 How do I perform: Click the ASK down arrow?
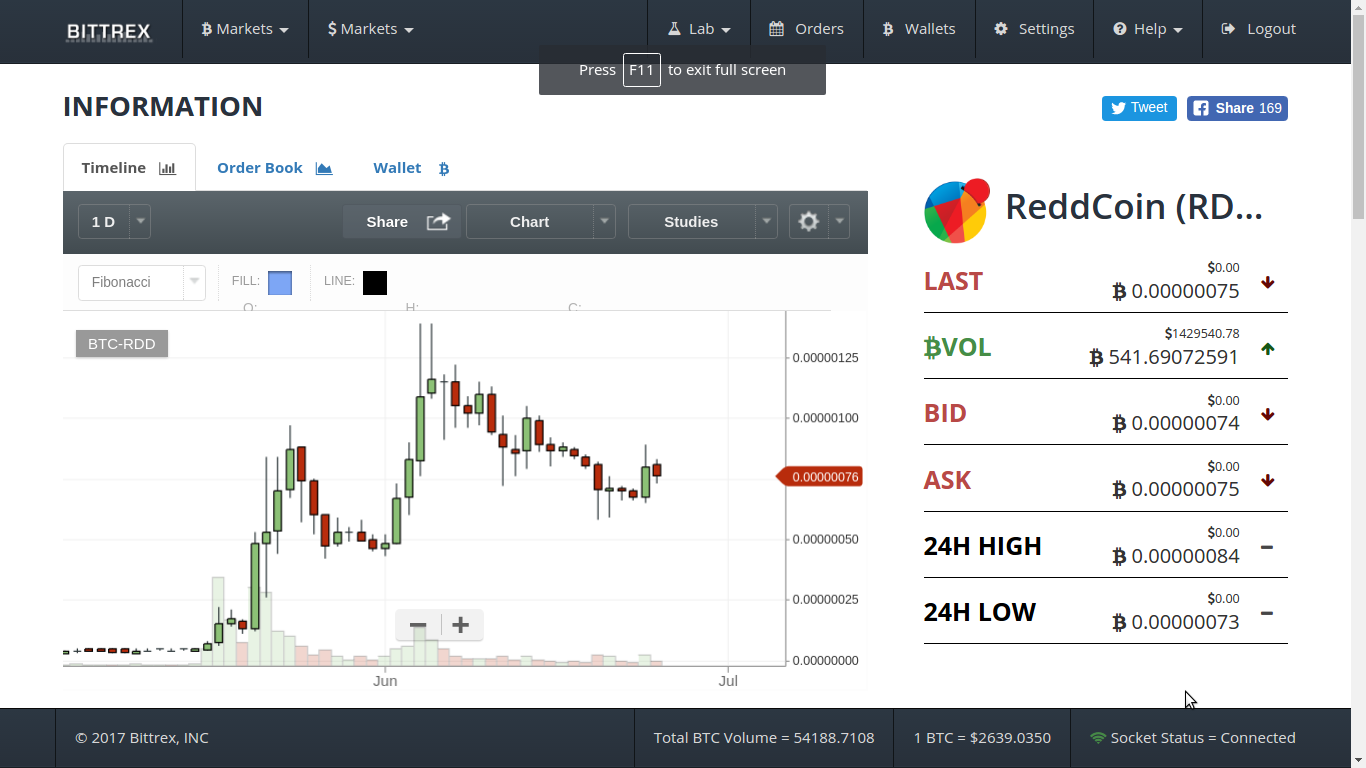point(1268,481)
